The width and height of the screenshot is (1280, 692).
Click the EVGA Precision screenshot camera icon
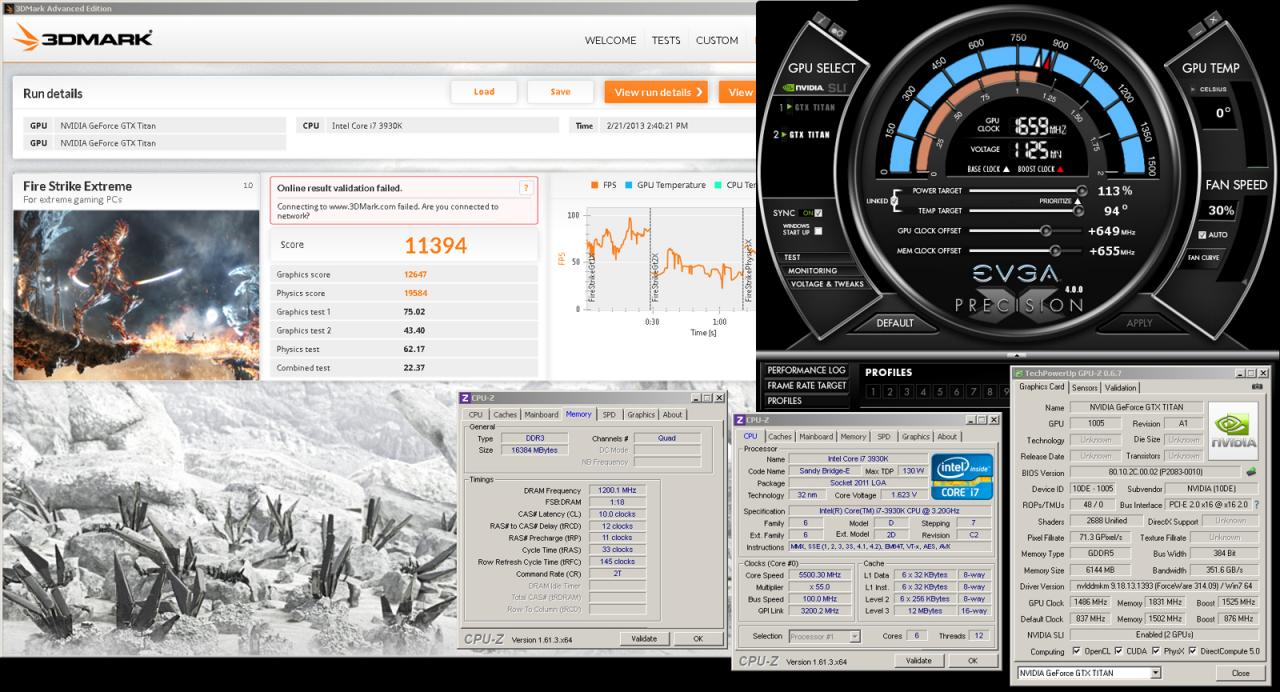click(x=838, y=32)
